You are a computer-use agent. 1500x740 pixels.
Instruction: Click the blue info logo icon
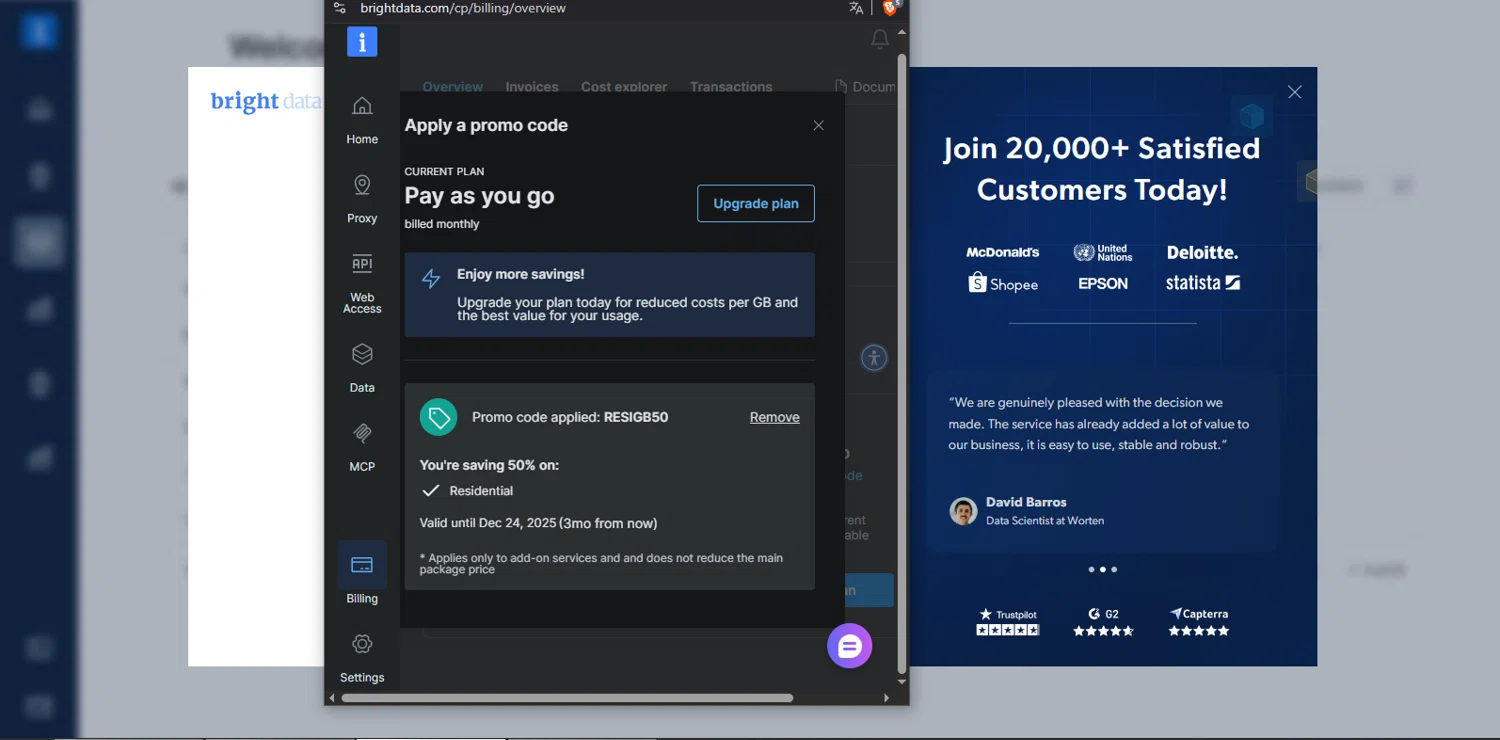click(362, 42)
